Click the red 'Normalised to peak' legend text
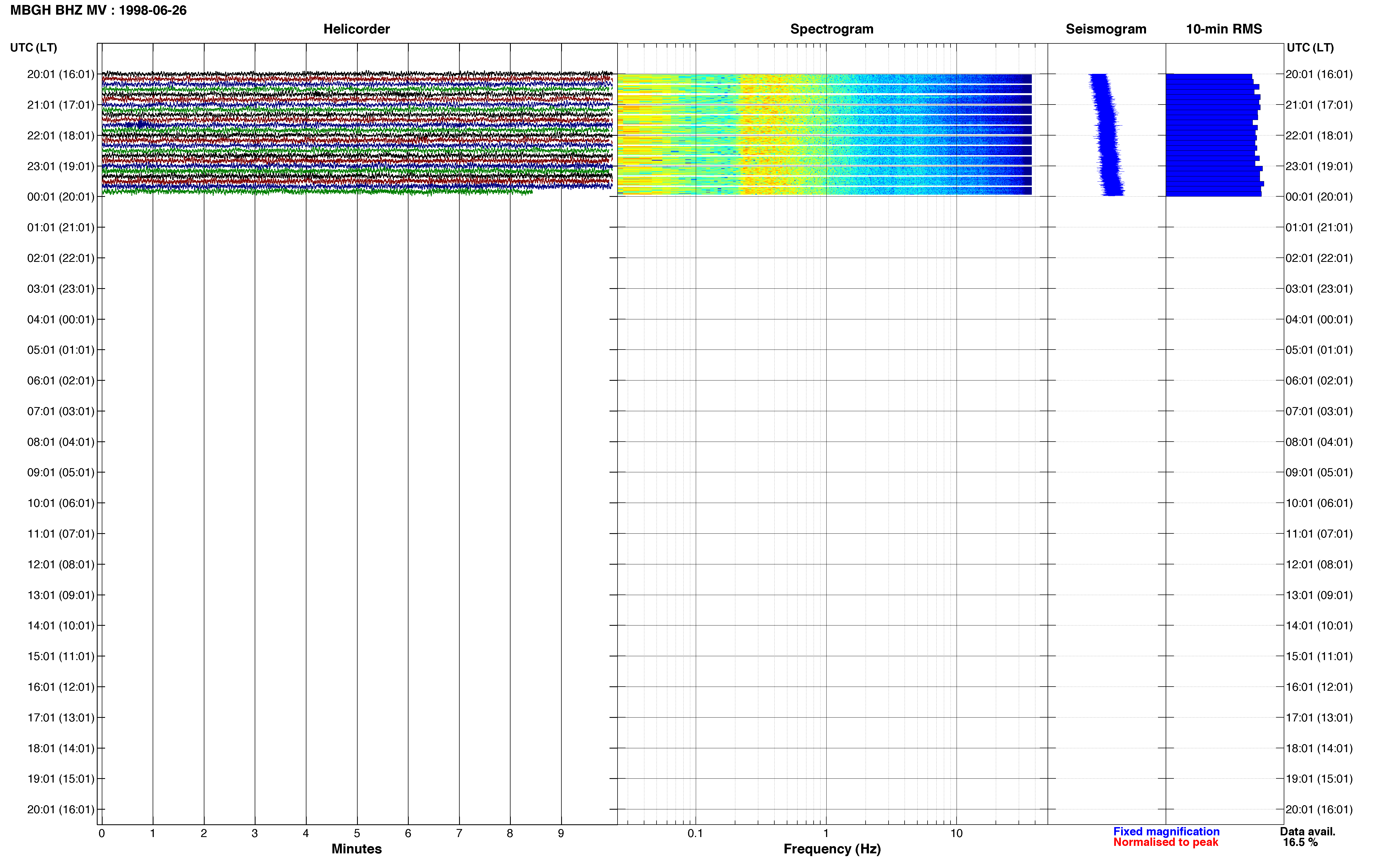1388x868 pixels. (1165, 842)
